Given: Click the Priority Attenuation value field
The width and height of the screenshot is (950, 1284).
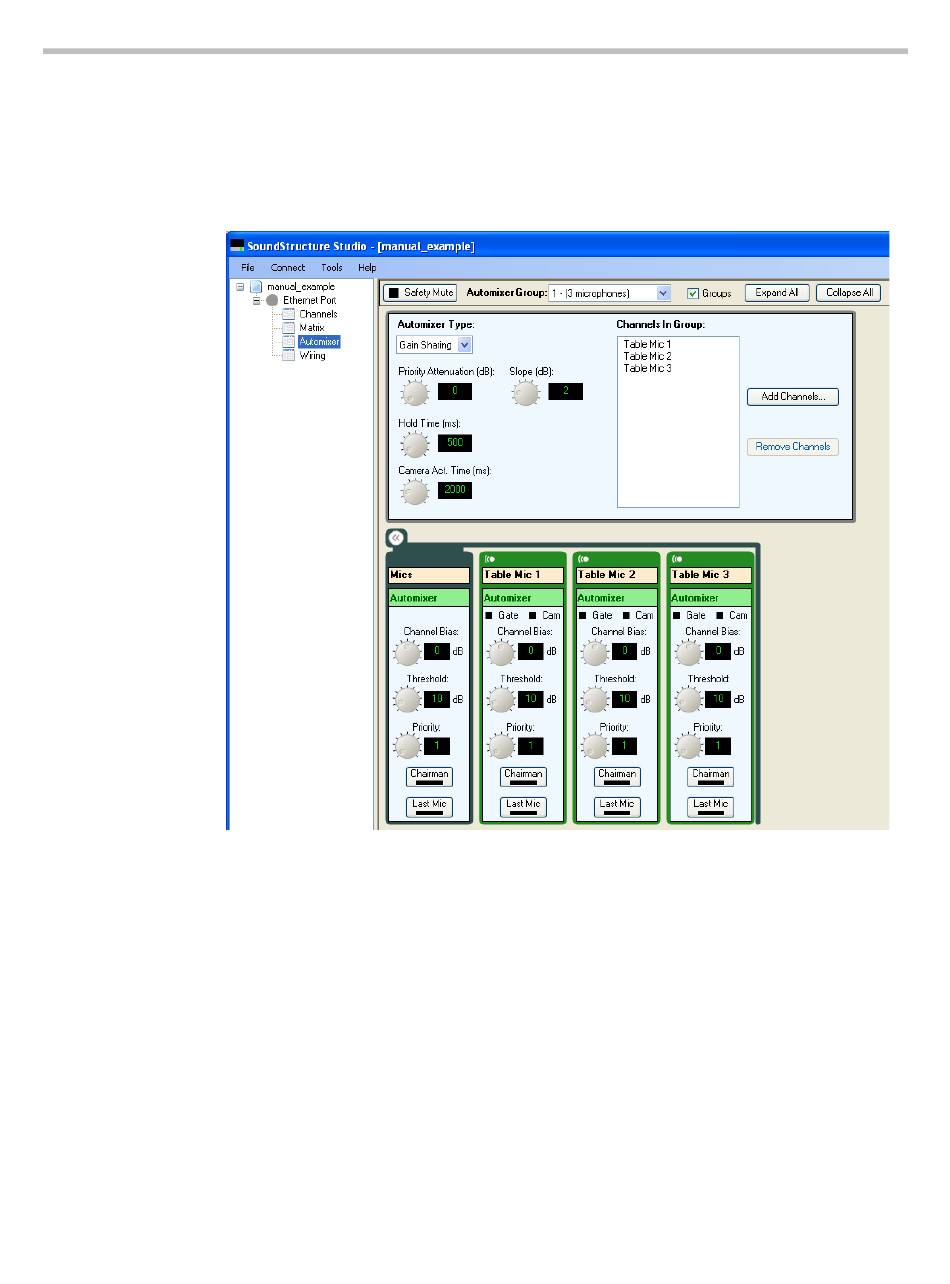Looking at the screenshot, I should coord(455,391).
